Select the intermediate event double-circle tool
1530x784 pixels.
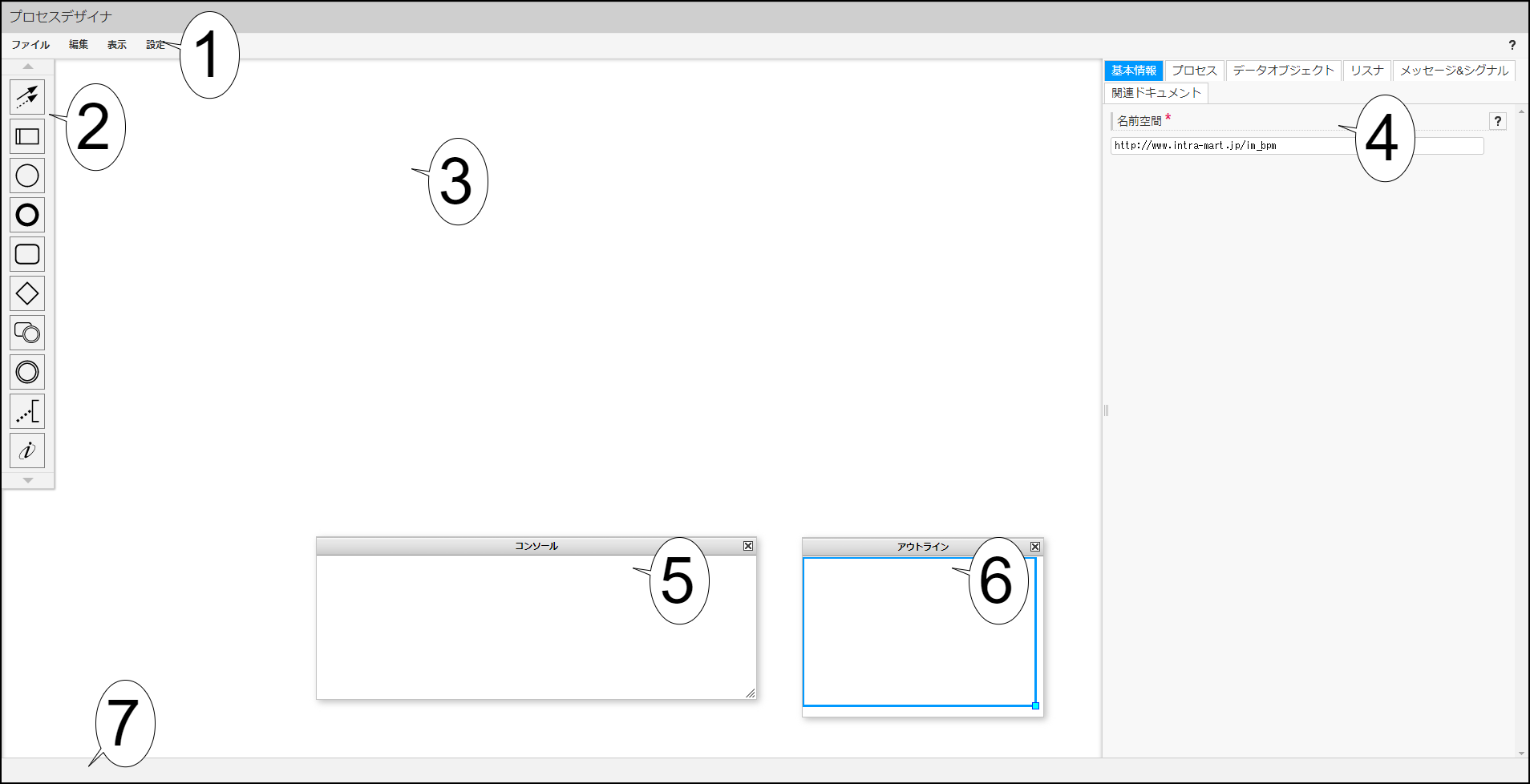(27, 371)
